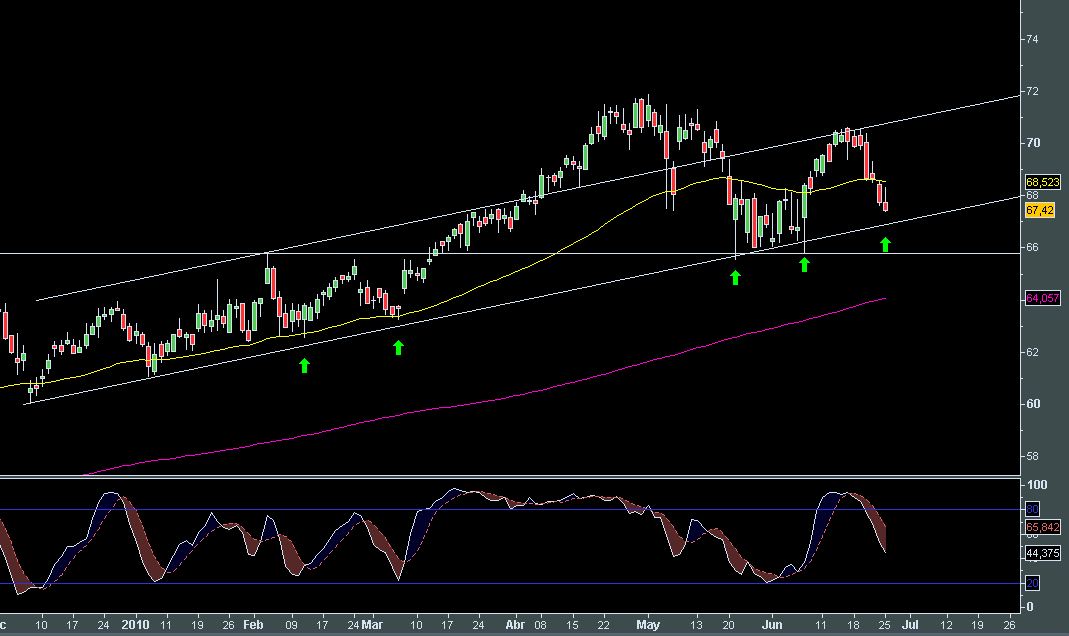This screenshot has height=636, width=1069.
Task: Click the magenta 64,057 moving average label
Action: pos(1042,298)
